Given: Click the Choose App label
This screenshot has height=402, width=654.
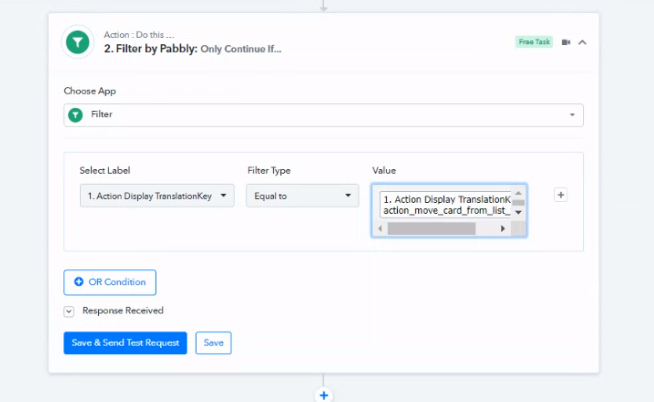Looking at the screenshot, I should pos(90,91).
